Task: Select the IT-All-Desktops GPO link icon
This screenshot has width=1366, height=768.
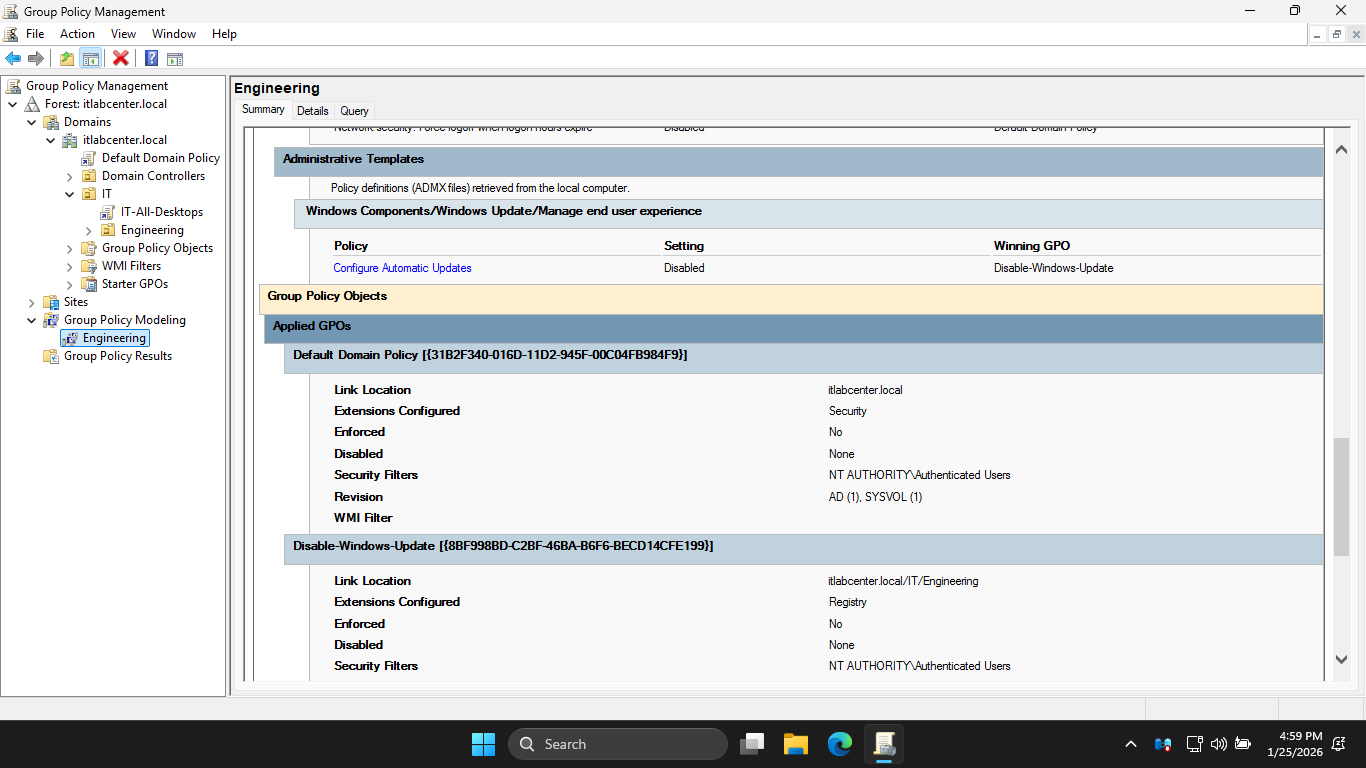Action: pyautogui.click(x=108, y=212)
